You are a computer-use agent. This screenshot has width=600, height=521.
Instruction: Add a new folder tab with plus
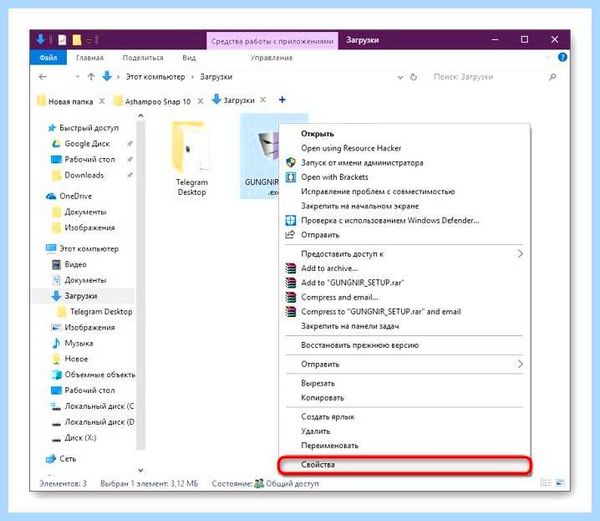pos(282,100)
